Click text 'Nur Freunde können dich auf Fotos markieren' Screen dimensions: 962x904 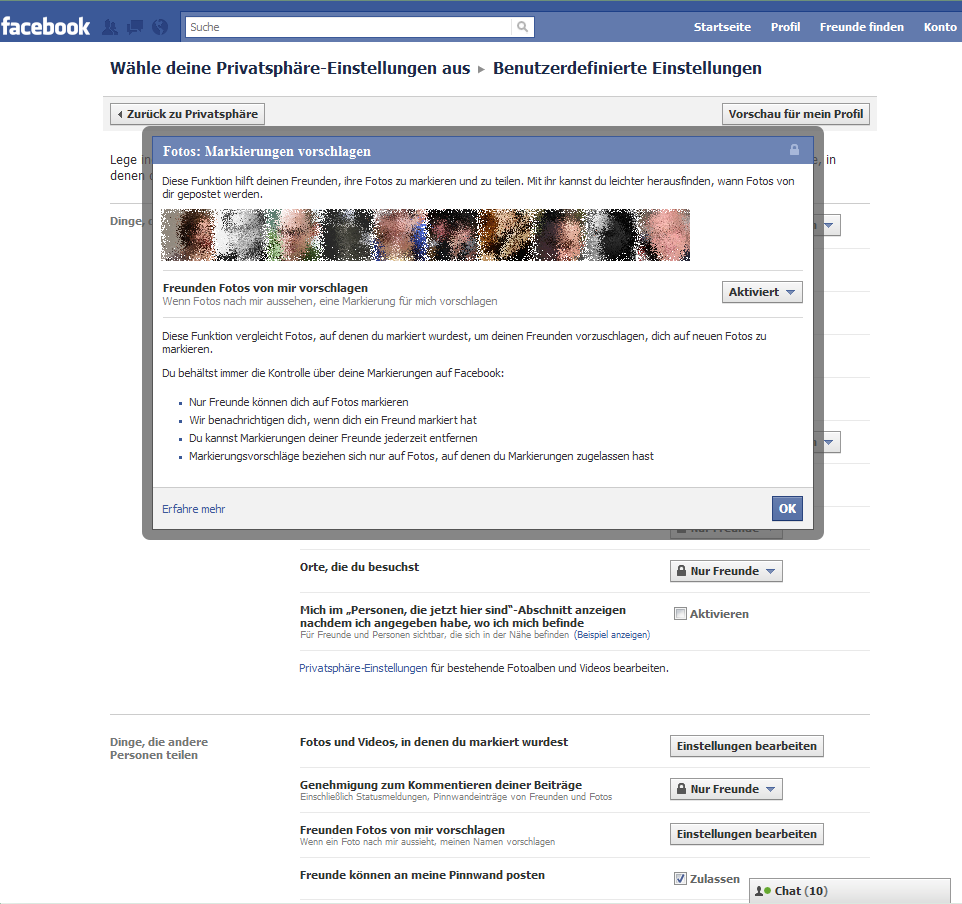coord(299,402)
